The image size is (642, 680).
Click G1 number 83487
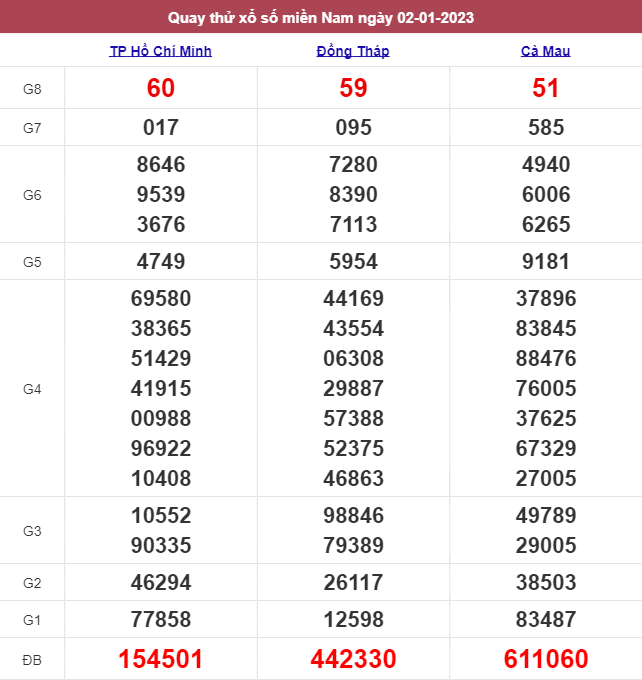pyautogui.click(x=546, y=620)
